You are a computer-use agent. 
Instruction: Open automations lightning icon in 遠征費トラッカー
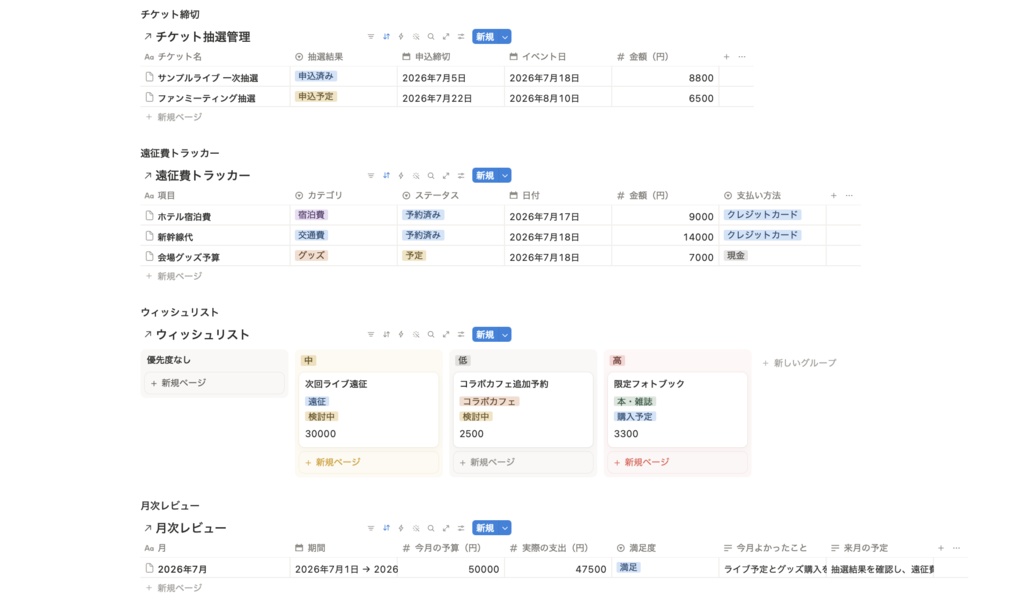[x=401, y=176]
